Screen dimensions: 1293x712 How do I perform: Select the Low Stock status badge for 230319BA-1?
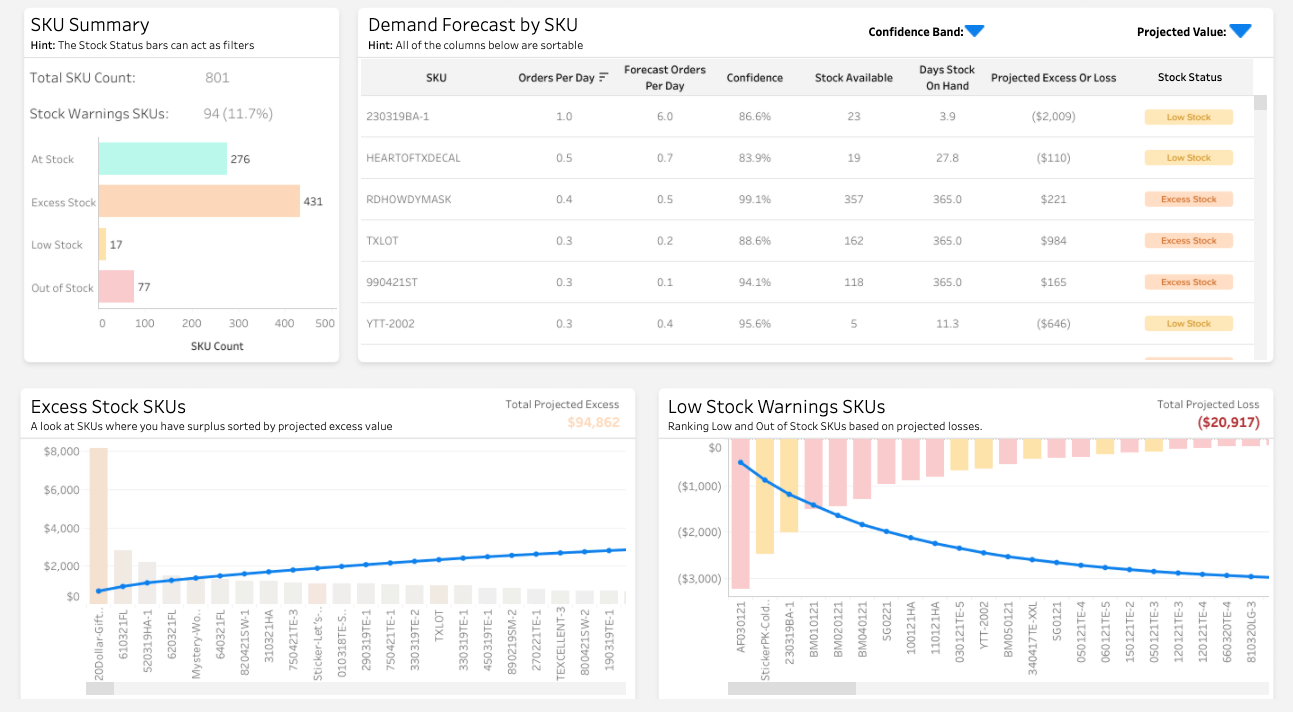(x=1188, y=116)
